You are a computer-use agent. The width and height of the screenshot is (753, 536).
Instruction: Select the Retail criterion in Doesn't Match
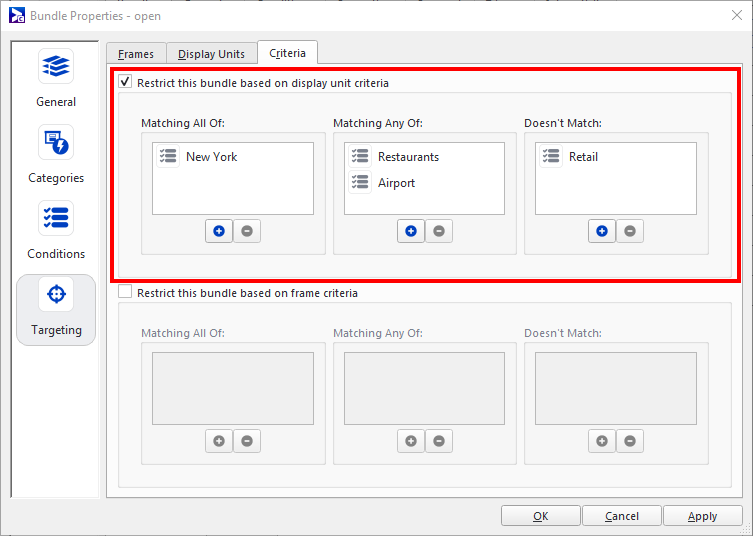[x=583, y=157]
